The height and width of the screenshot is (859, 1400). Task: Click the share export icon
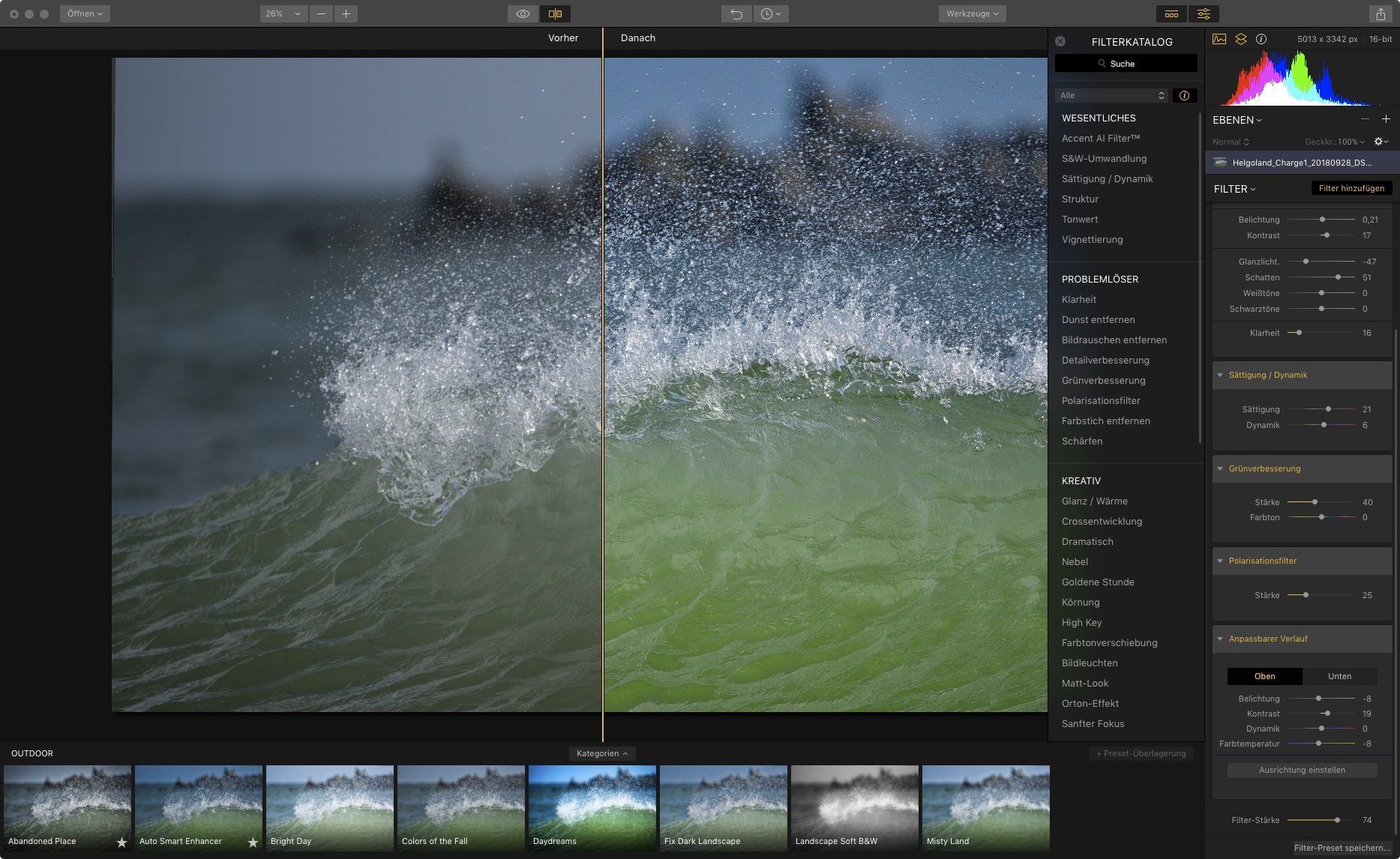(x=1380, y=14)
